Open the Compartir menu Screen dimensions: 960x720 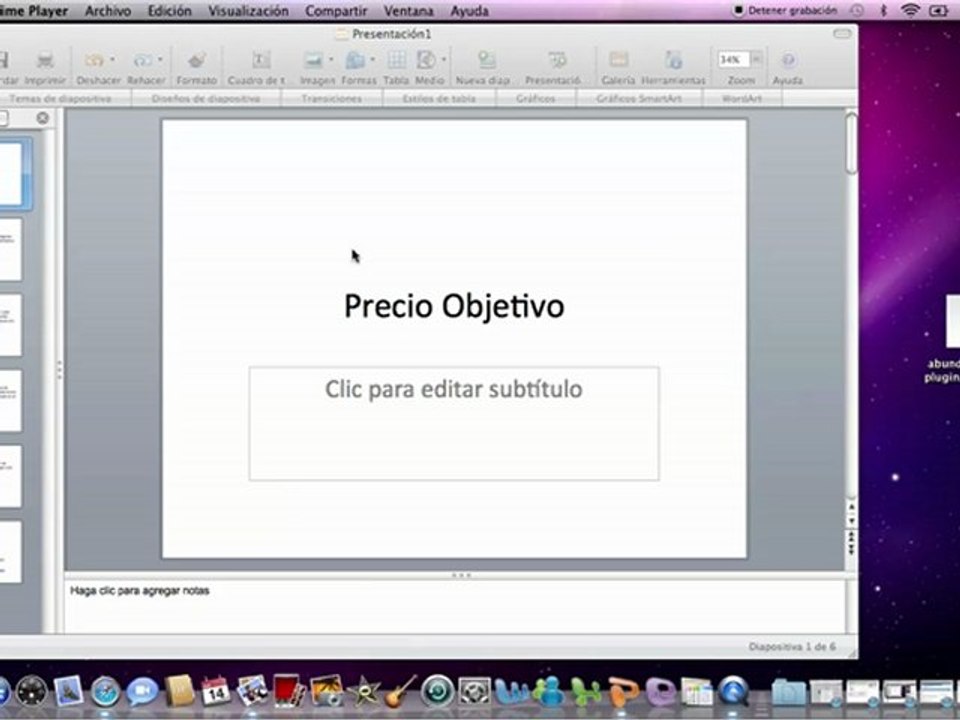click(336, 11)
